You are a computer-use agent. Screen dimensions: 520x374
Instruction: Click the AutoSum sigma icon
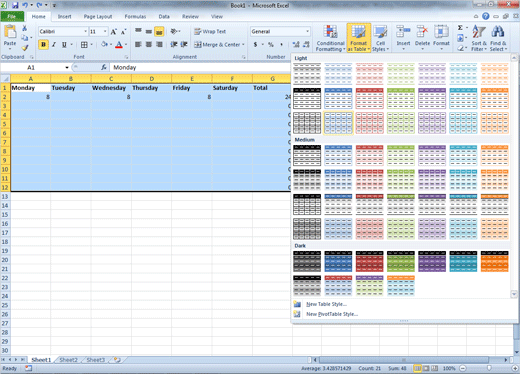pos(460,28)
